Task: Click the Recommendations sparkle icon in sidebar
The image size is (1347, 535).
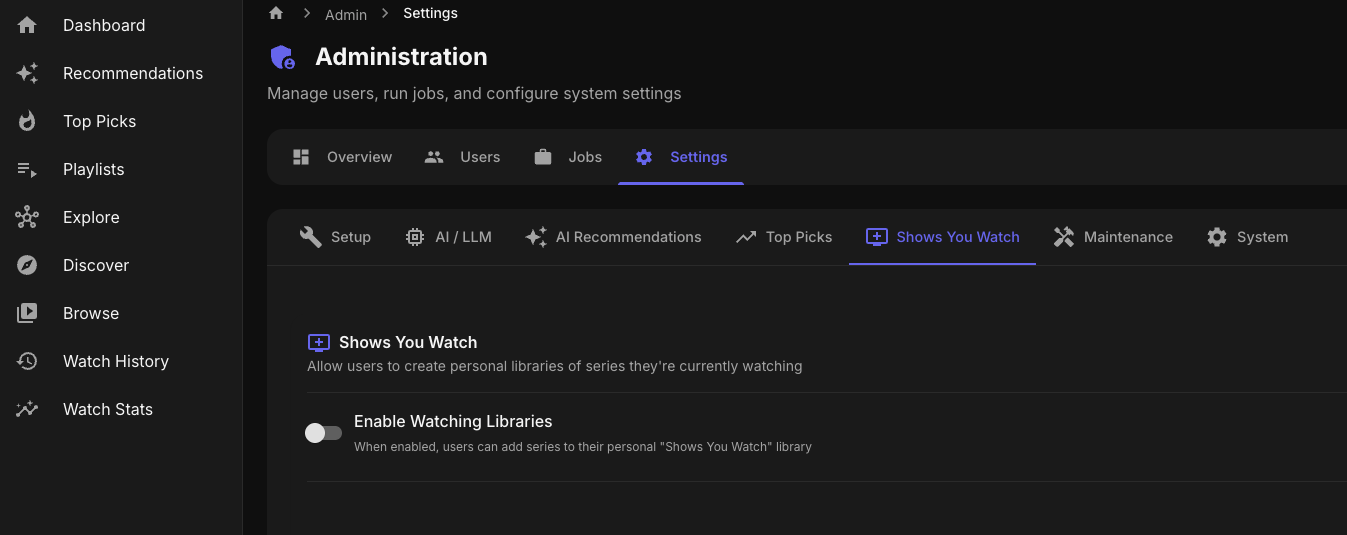Action: [x=27, y=73]
